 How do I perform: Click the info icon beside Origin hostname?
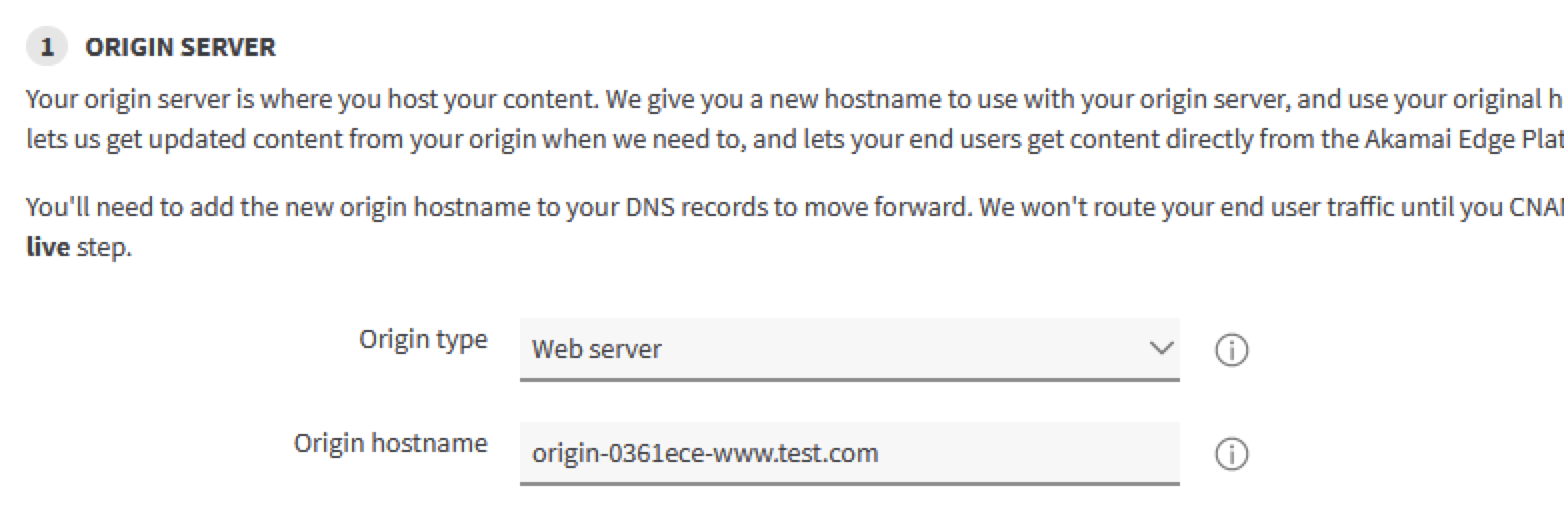pyautogui.click(x=1231, y=455)
